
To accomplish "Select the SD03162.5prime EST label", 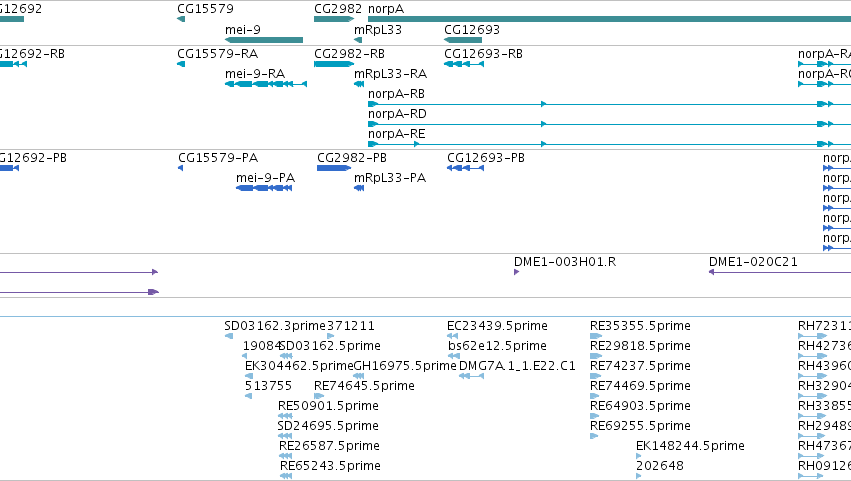I will pos(330,346).
